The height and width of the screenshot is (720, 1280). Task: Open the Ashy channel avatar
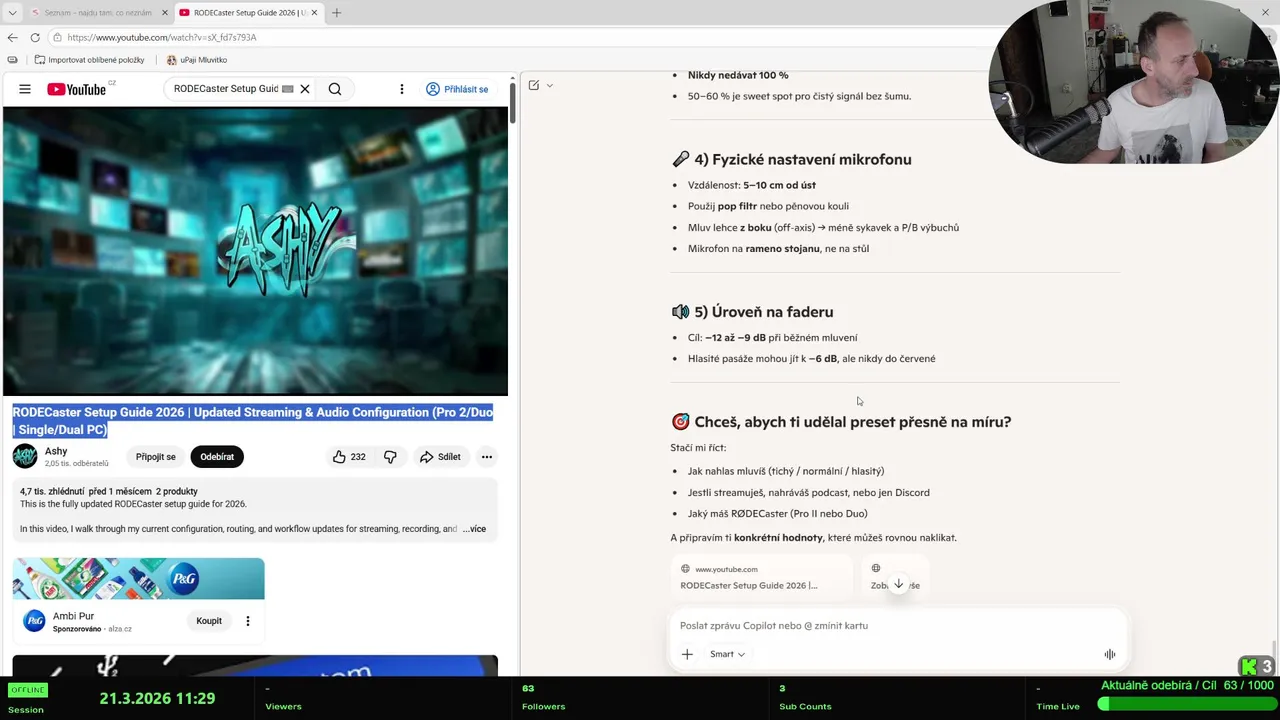pyautogui.click(x=25, y=456)
